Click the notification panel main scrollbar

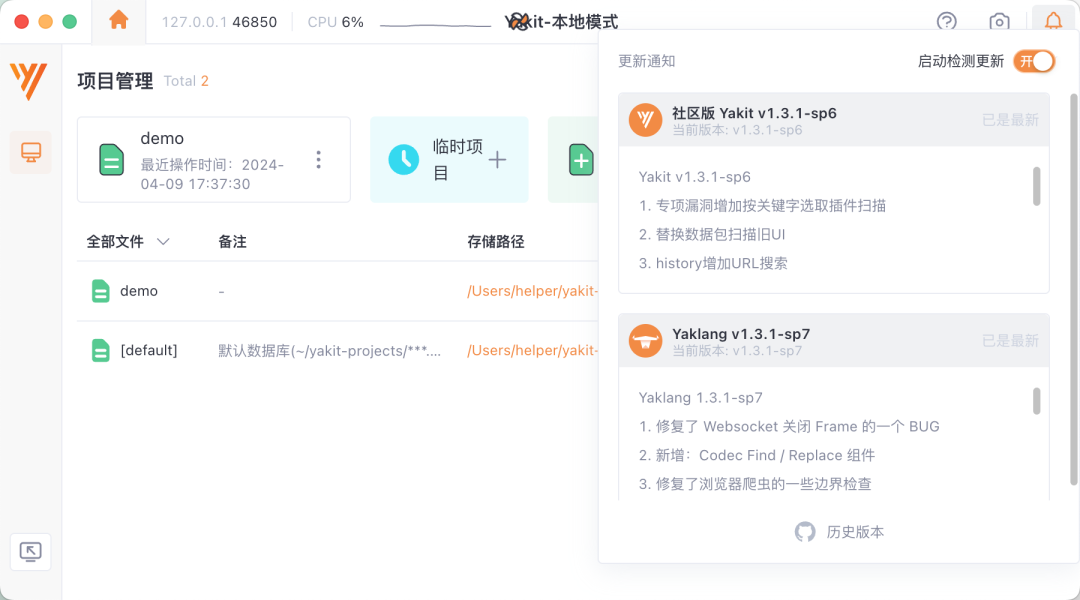pyautogui.click(x=1074, y=289)
